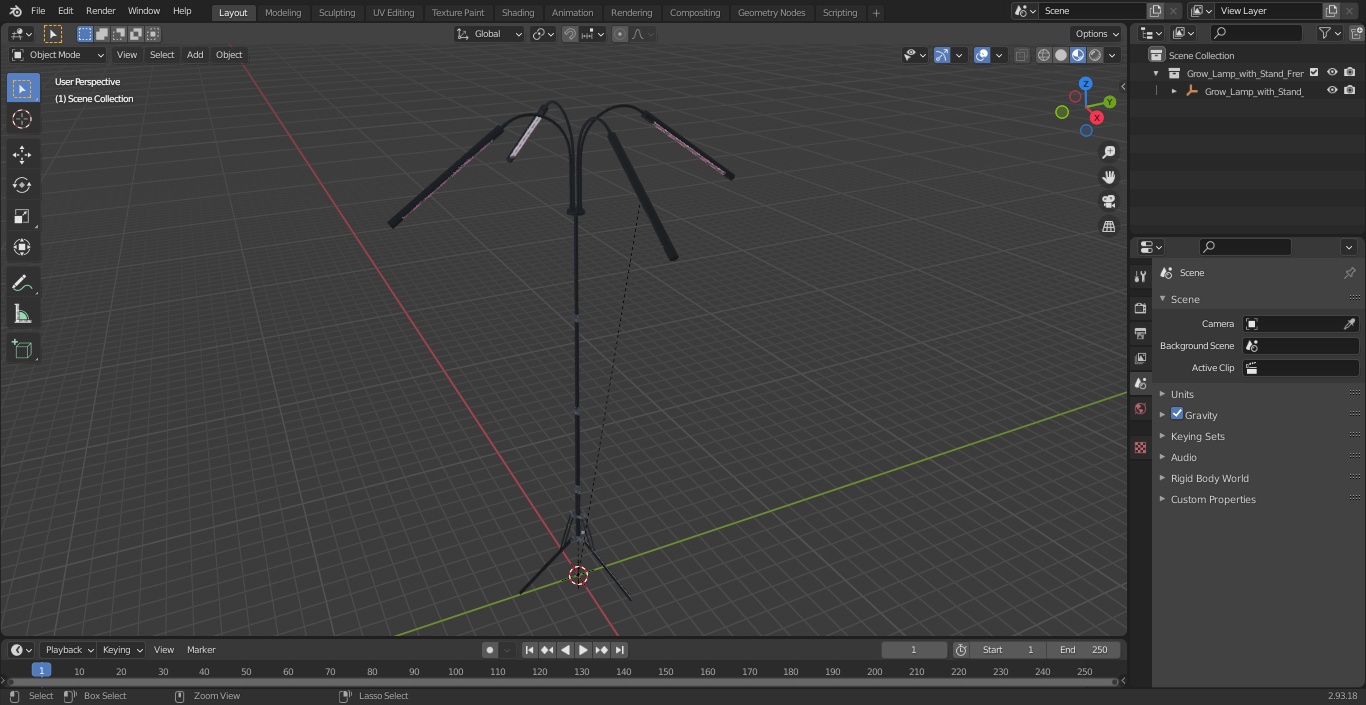
Task: Open the Render properties tab
Action: pos(1140,308)
